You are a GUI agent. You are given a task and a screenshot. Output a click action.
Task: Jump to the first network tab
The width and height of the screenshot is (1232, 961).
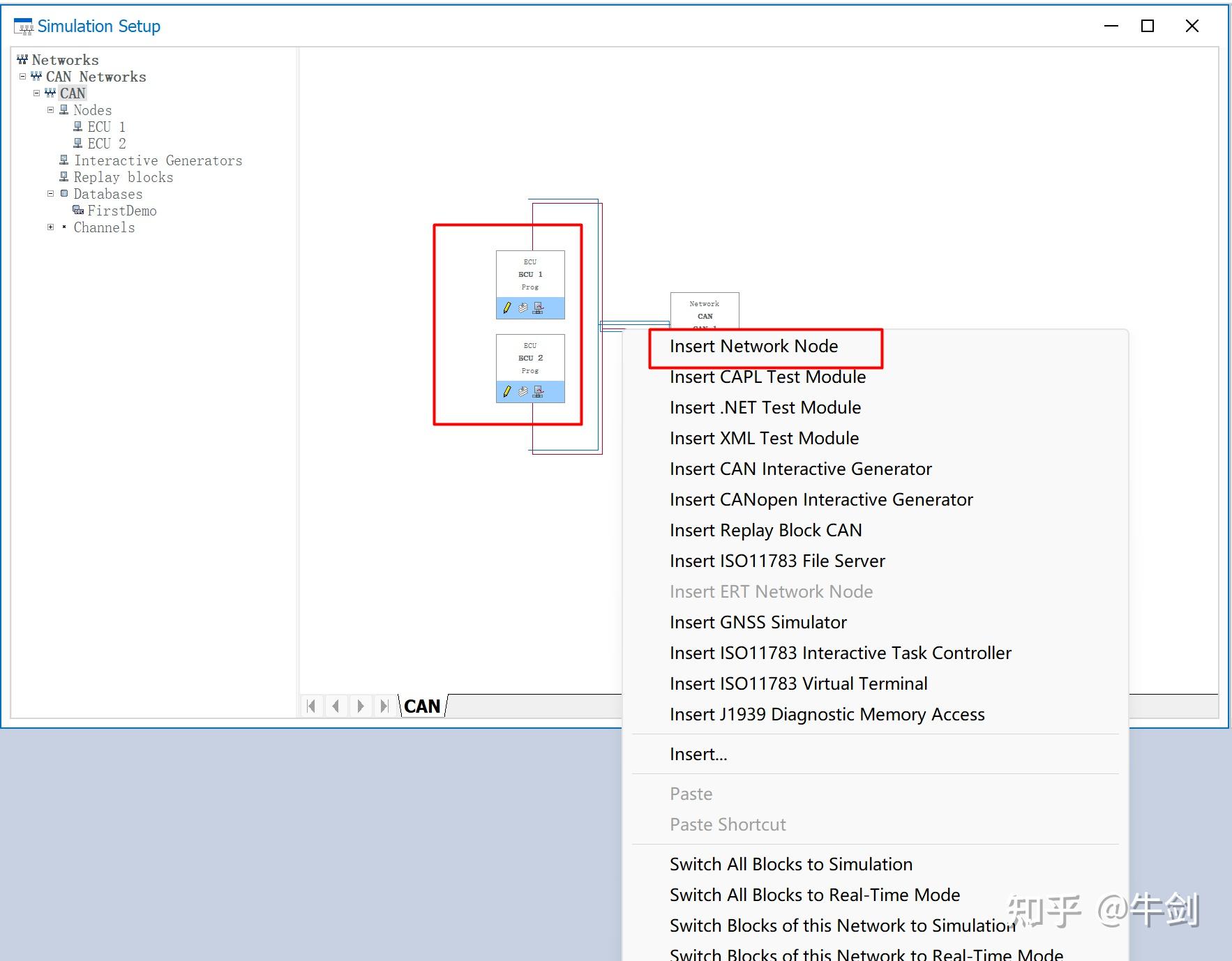[x=311, y=706]
